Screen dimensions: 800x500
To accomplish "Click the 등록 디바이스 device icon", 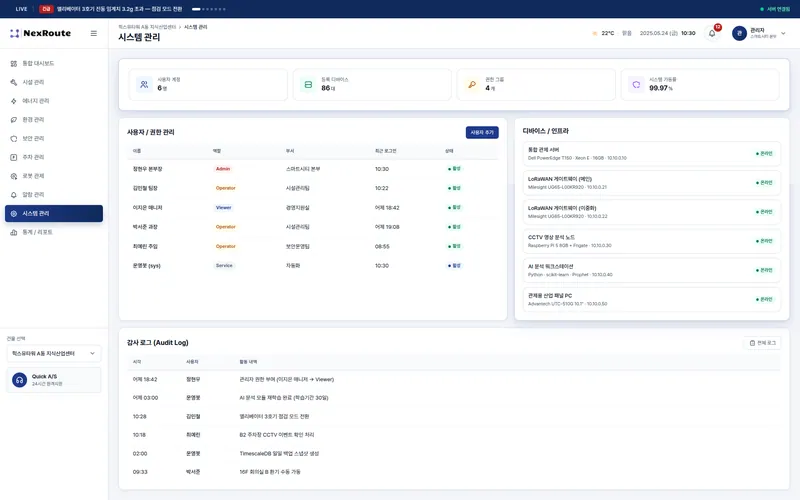I will point(308,85).
